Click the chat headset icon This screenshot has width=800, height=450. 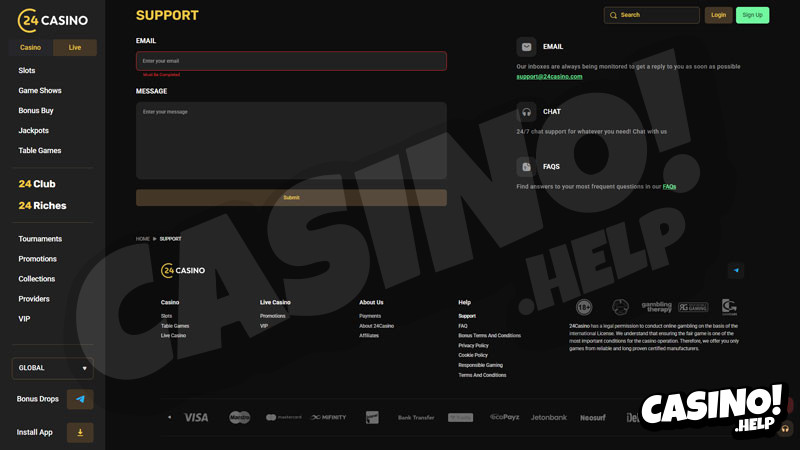(x=526, y=112)
